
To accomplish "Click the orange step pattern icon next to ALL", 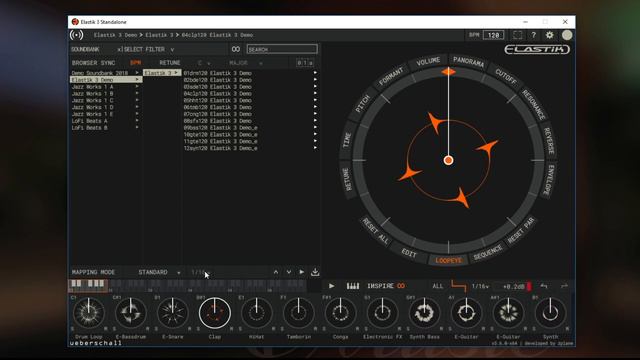I will coord(458,286).
